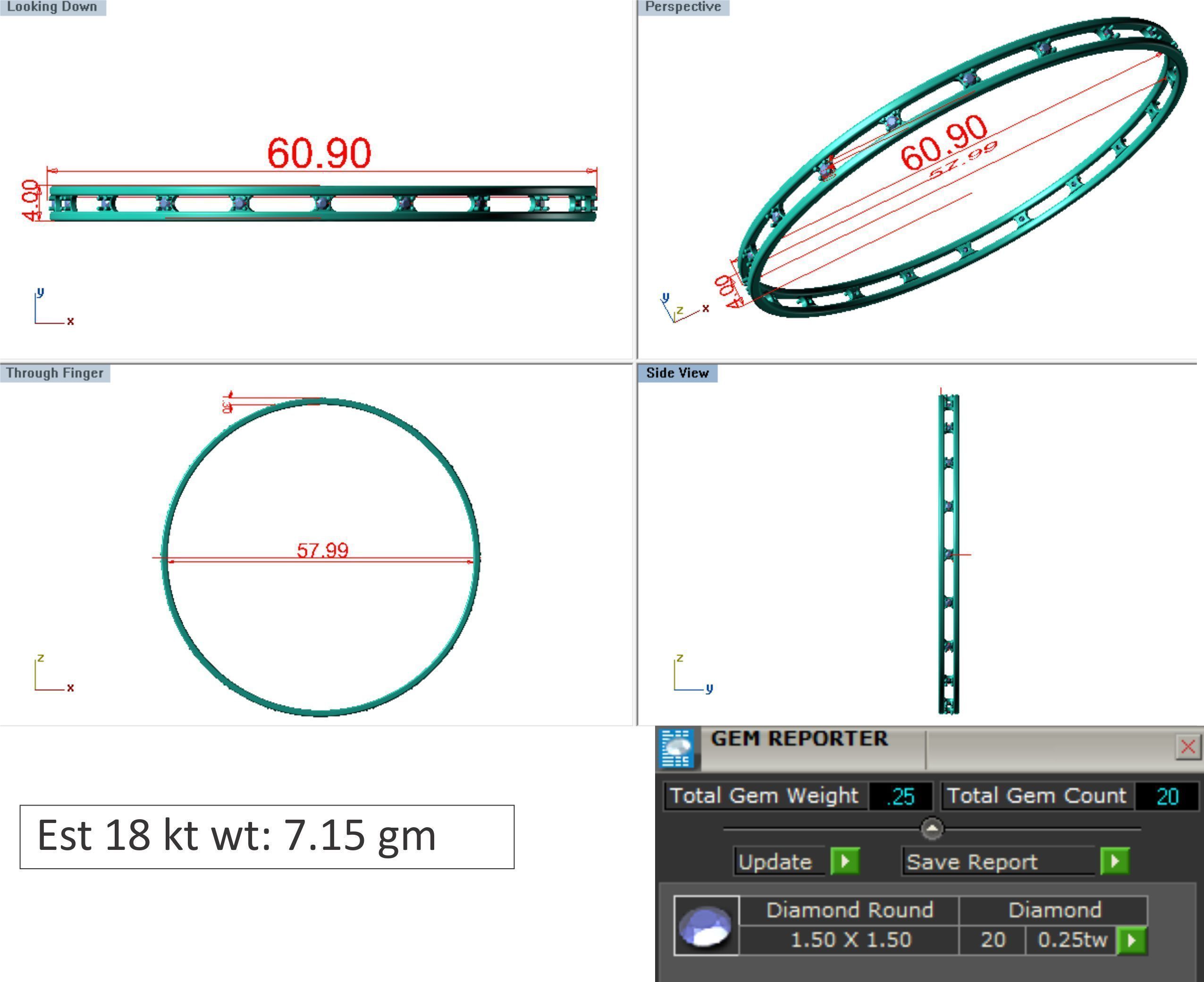Activate the Side View viewport tab
1204x982 pixels.
677,373
